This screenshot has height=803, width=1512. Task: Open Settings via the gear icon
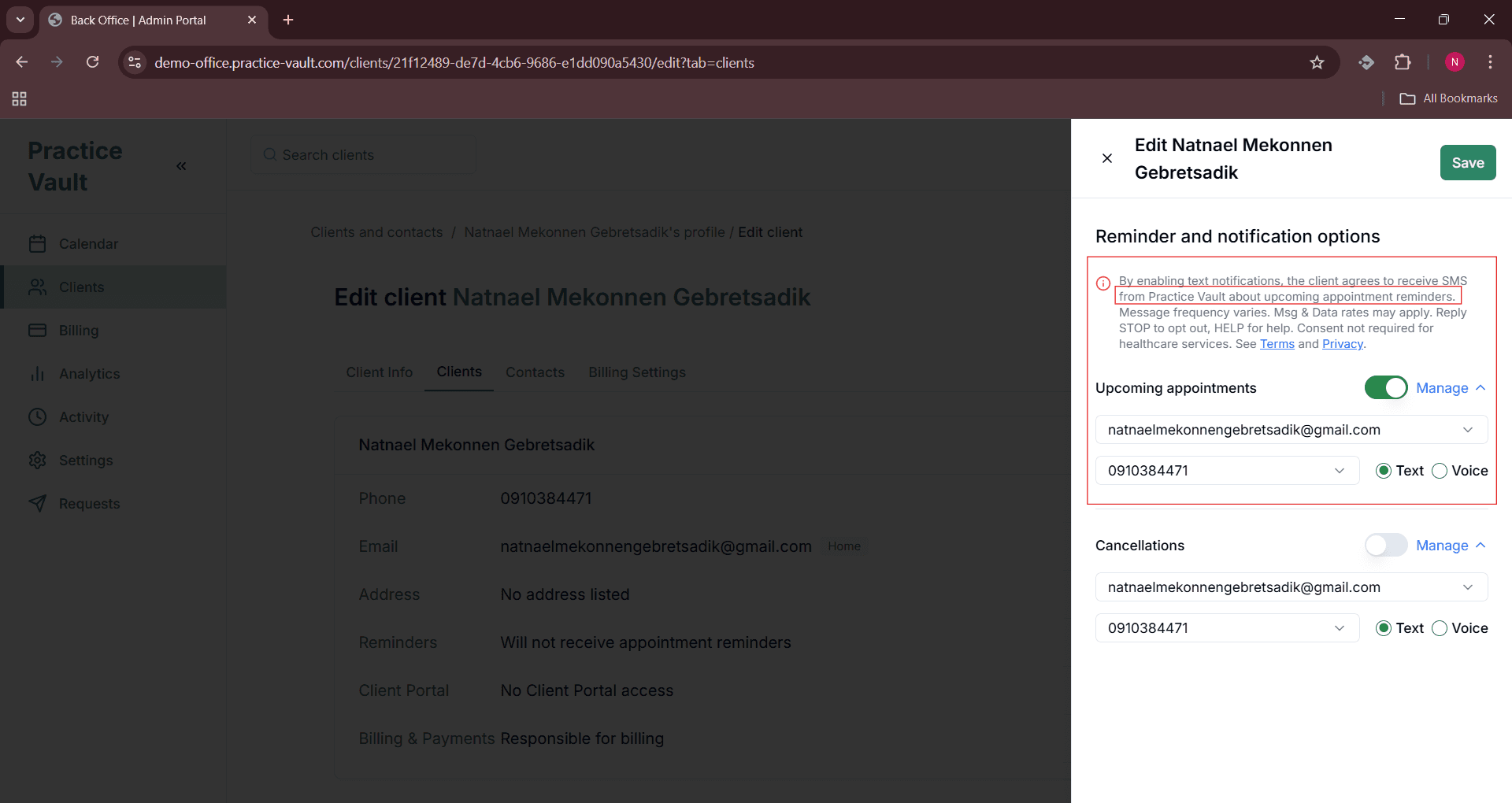click(38, 460)
